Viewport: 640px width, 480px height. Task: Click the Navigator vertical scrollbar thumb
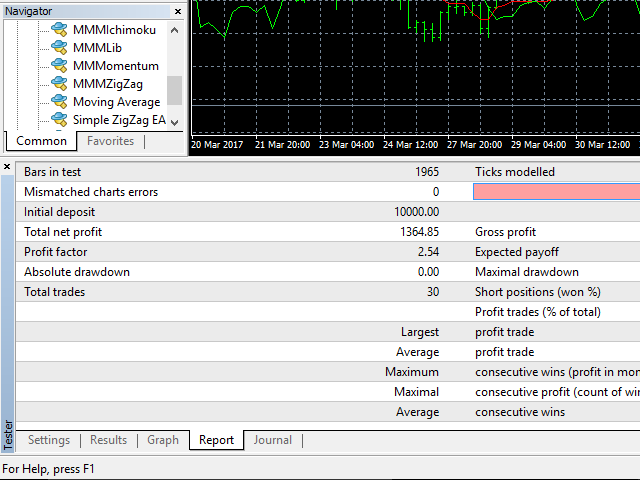point(175,90)
